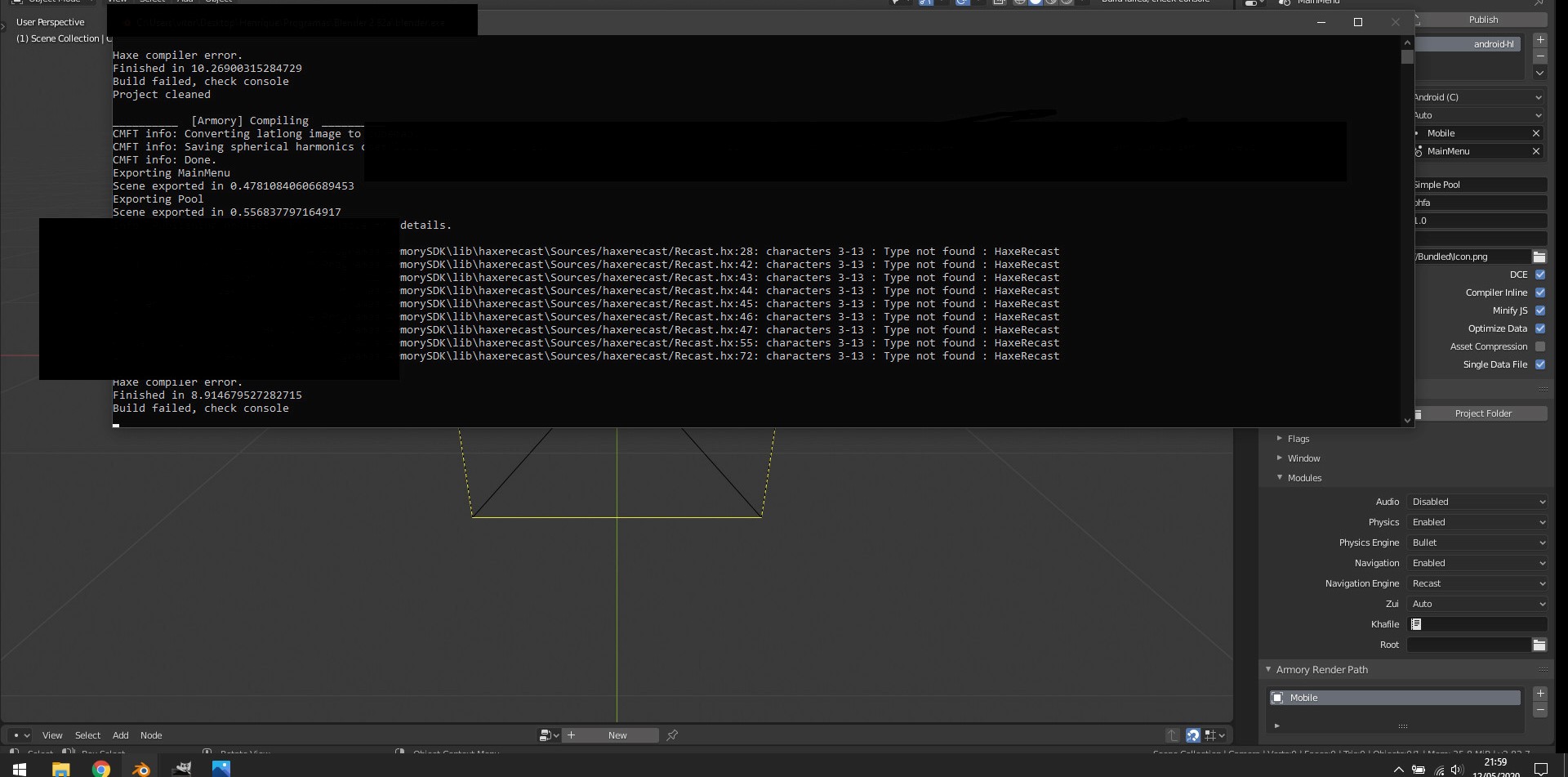Screen dimensions: 1568x777
Task: Select the android-hl exporter entry
Action: [x=1468, y=44]
